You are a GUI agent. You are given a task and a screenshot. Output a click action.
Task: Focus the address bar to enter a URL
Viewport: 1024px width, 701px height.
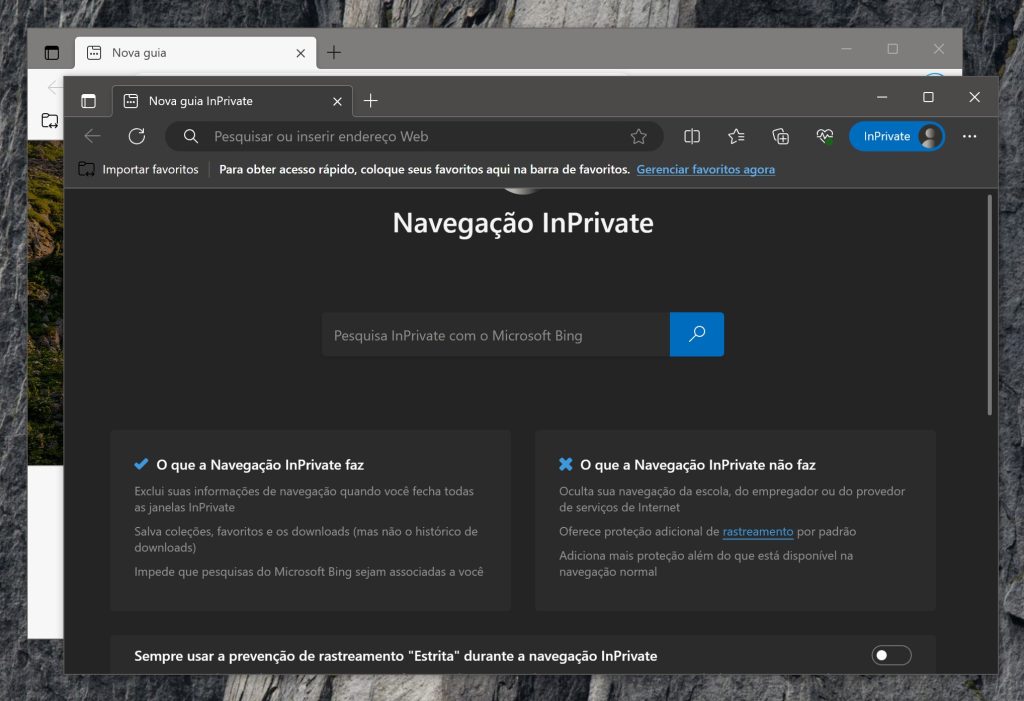pyautogui.click(x=400, y=136)
